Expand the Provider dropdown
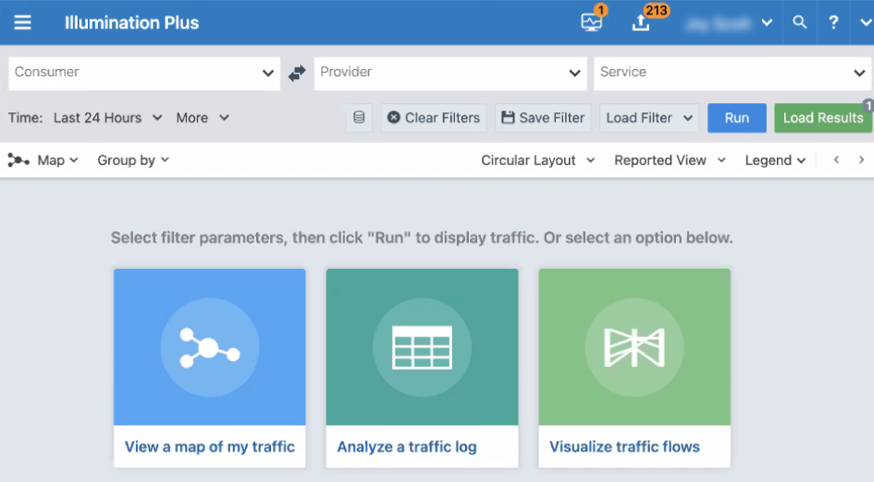Viewport: 874px width, 482px height. click(x=449, y=73)
